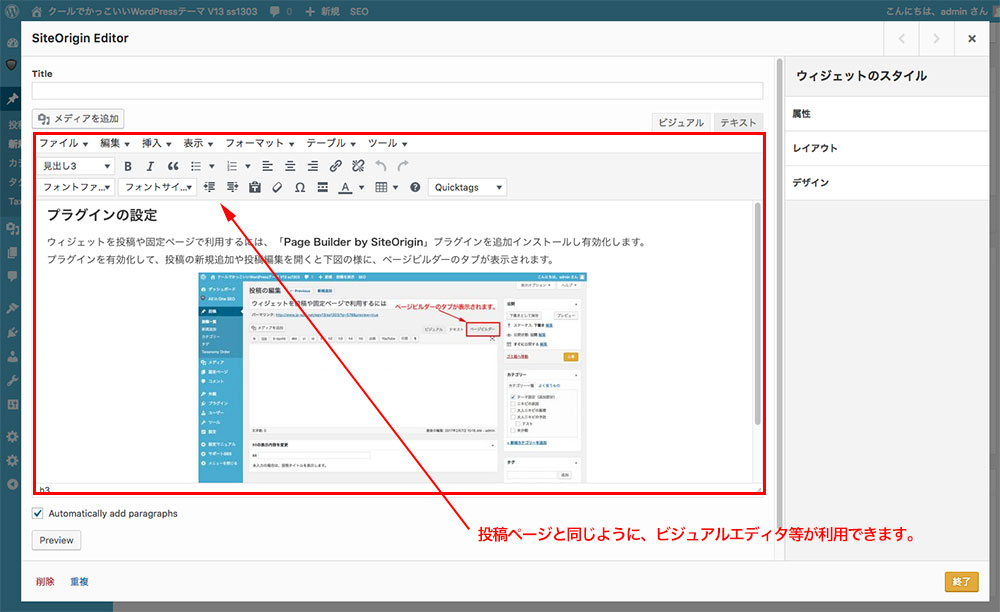Click the Preview button
This screenshot has width=1000, height=612.
[x=56, y=540]
